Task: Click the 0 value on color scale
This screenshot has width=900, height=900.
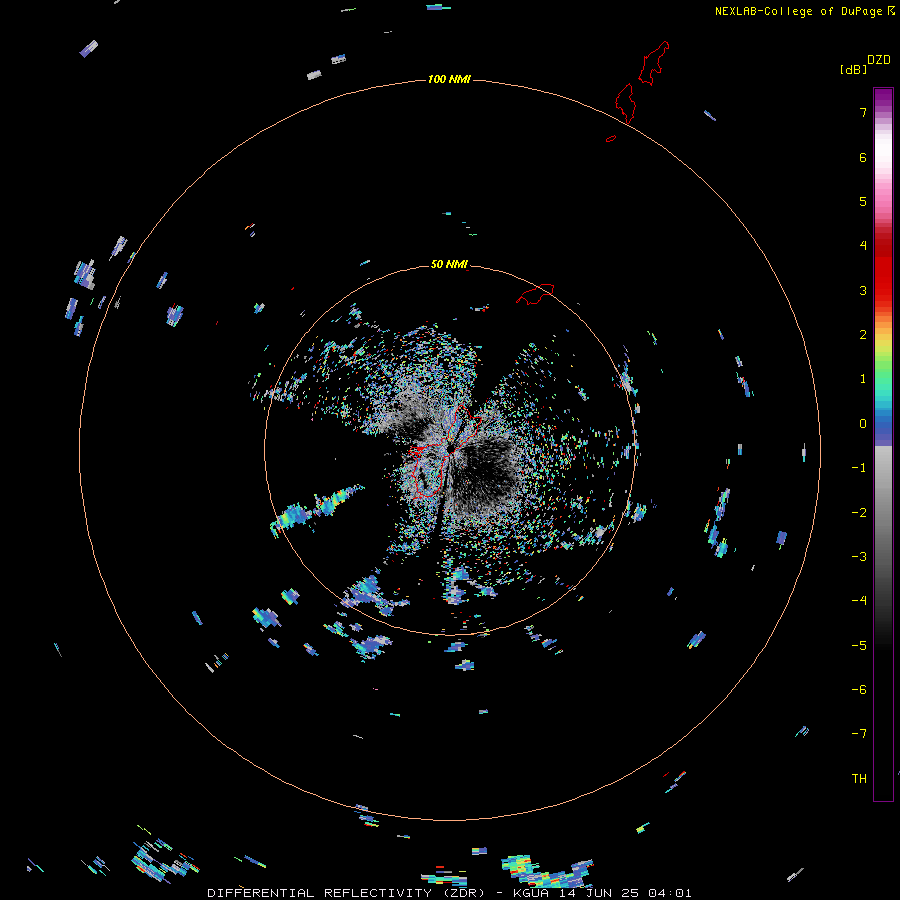Action: (863, 424)
